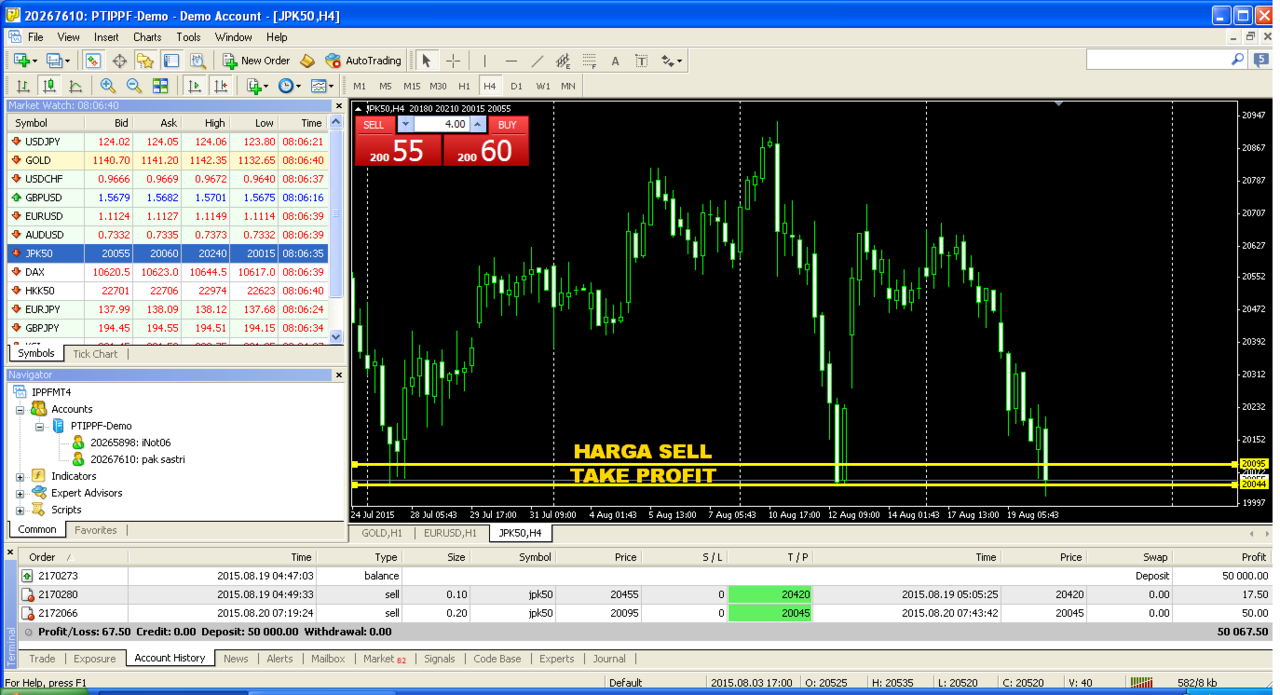Select the Draw Trendline tool

click(537, 61)
